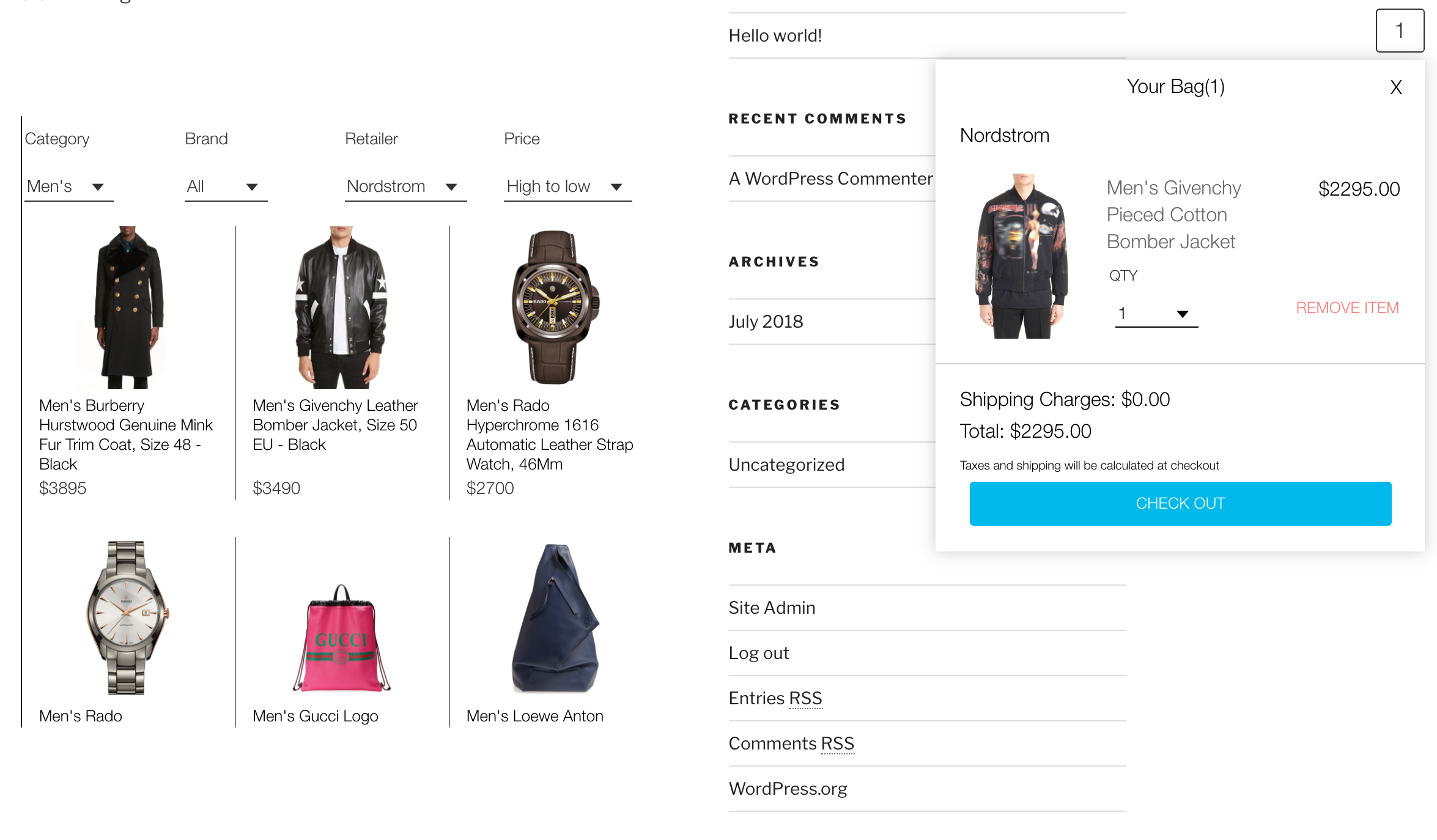
Task: Open the Hello world! post link
Action: click(775, 35)
